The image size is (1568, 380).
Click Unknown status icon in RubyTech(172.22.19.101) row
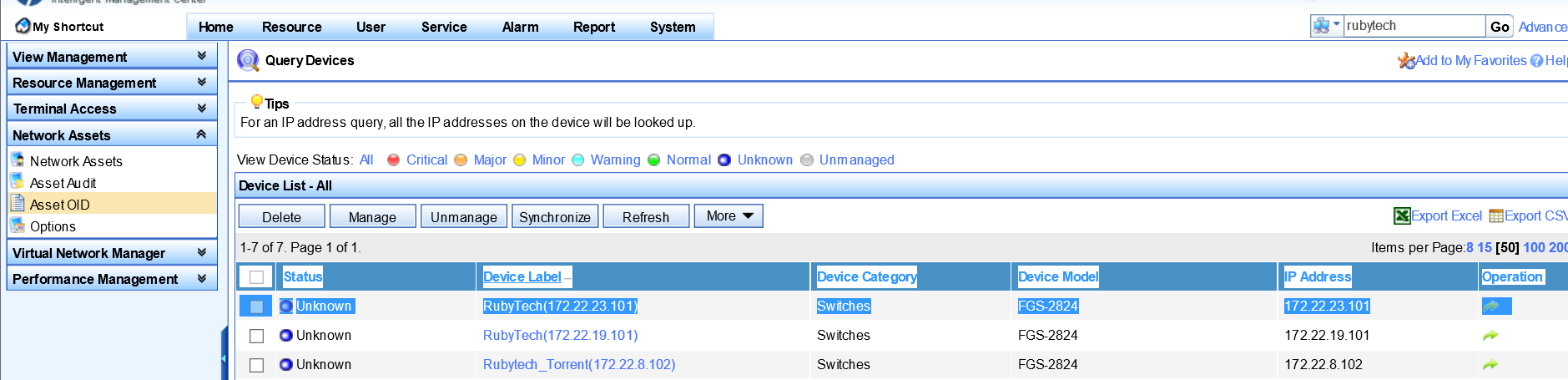pos(286,335)
